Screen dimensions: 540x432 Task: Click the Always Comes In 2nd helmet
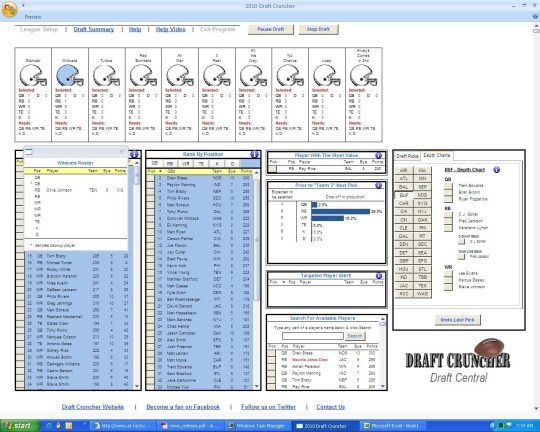[x=363, y=76]
